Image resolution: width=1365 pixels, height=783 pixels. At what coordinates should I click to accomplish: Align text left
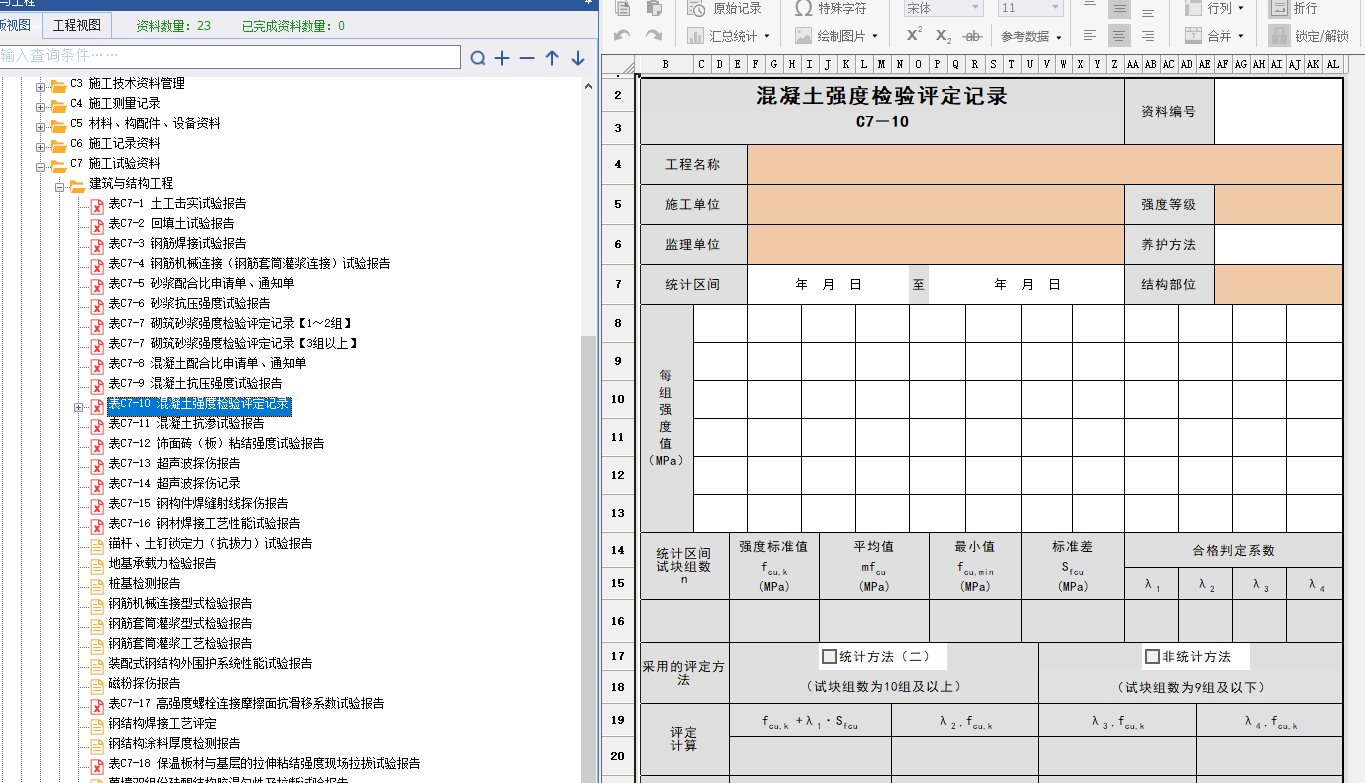tap(1090, 36)
